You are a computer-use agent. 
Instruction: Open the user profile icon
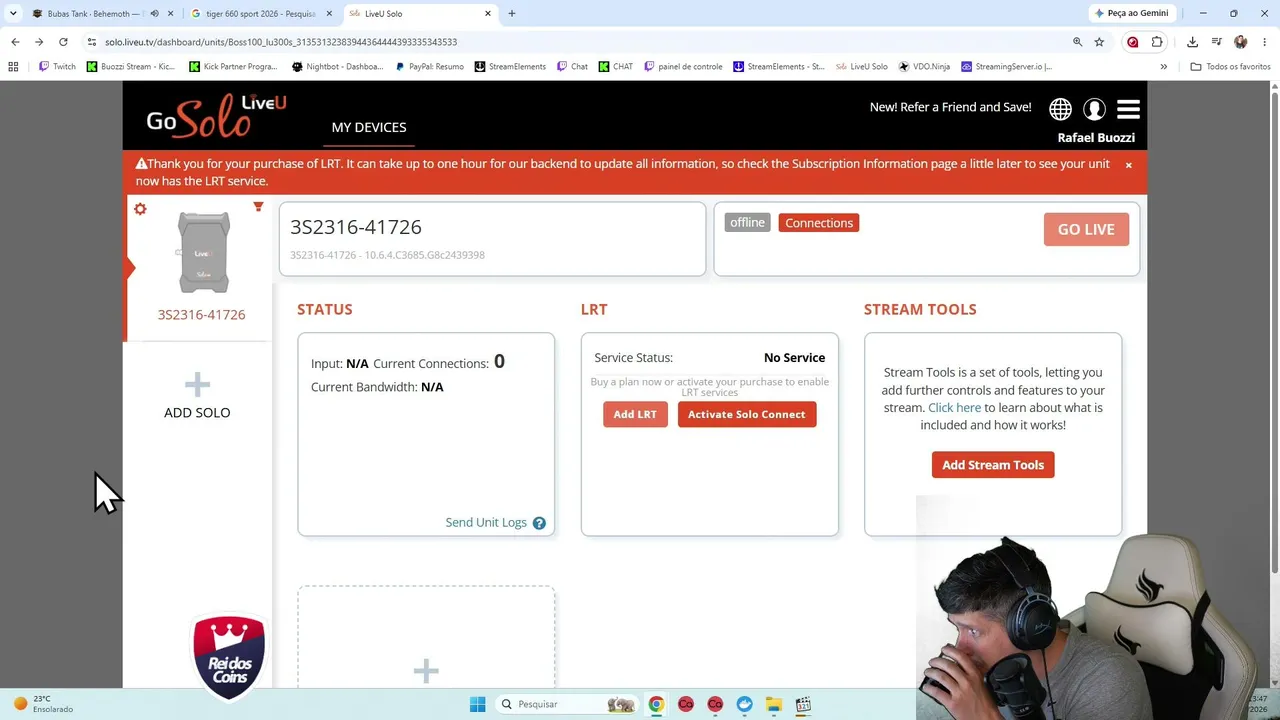tap(1094, 109)
